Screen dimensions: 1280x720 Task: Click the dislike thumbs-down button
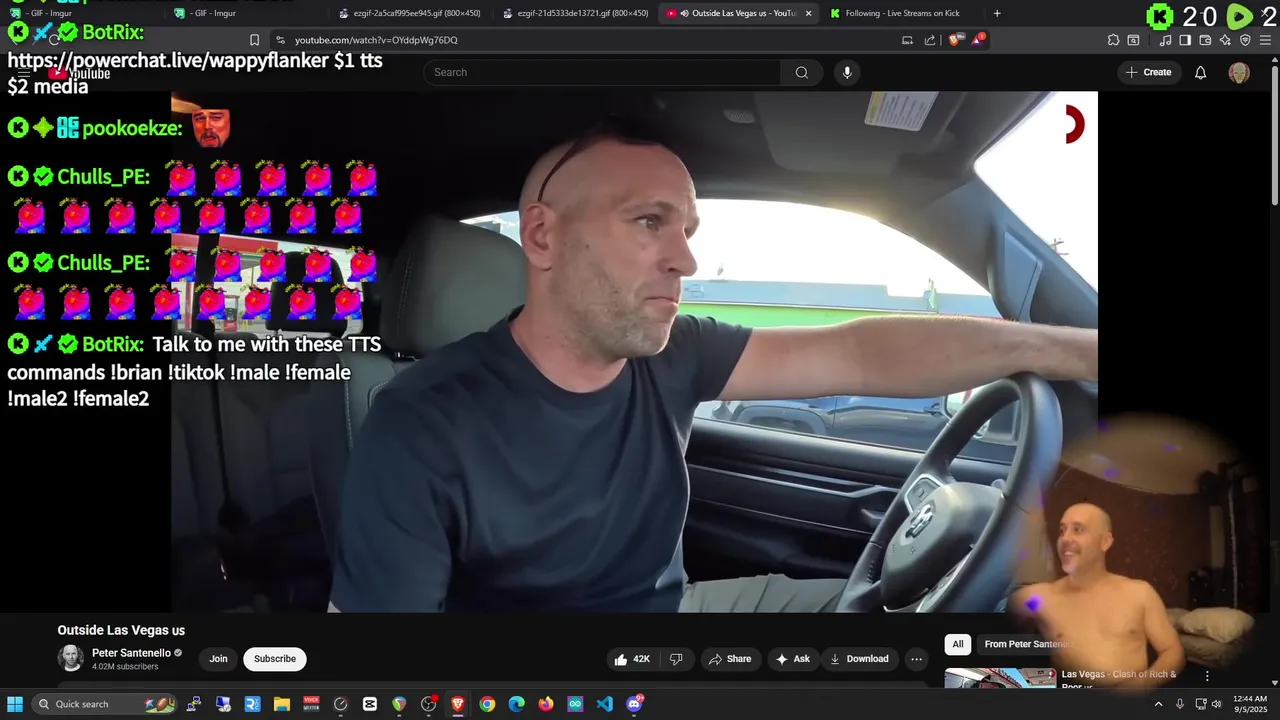[676, 659]
